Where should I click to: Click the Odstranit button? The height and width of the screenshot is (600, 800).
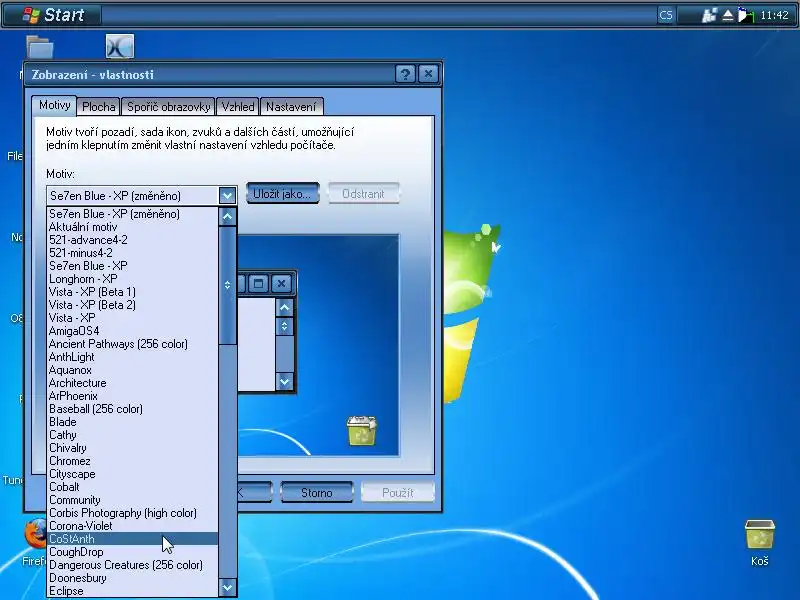[363, 194]
